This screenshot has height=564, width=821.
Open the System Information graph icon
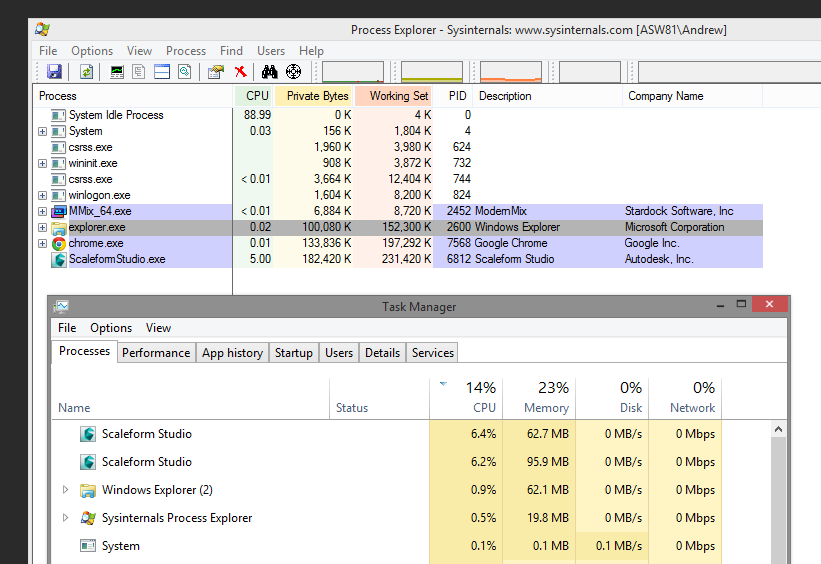pyautogui.click(x=117, y=71)
